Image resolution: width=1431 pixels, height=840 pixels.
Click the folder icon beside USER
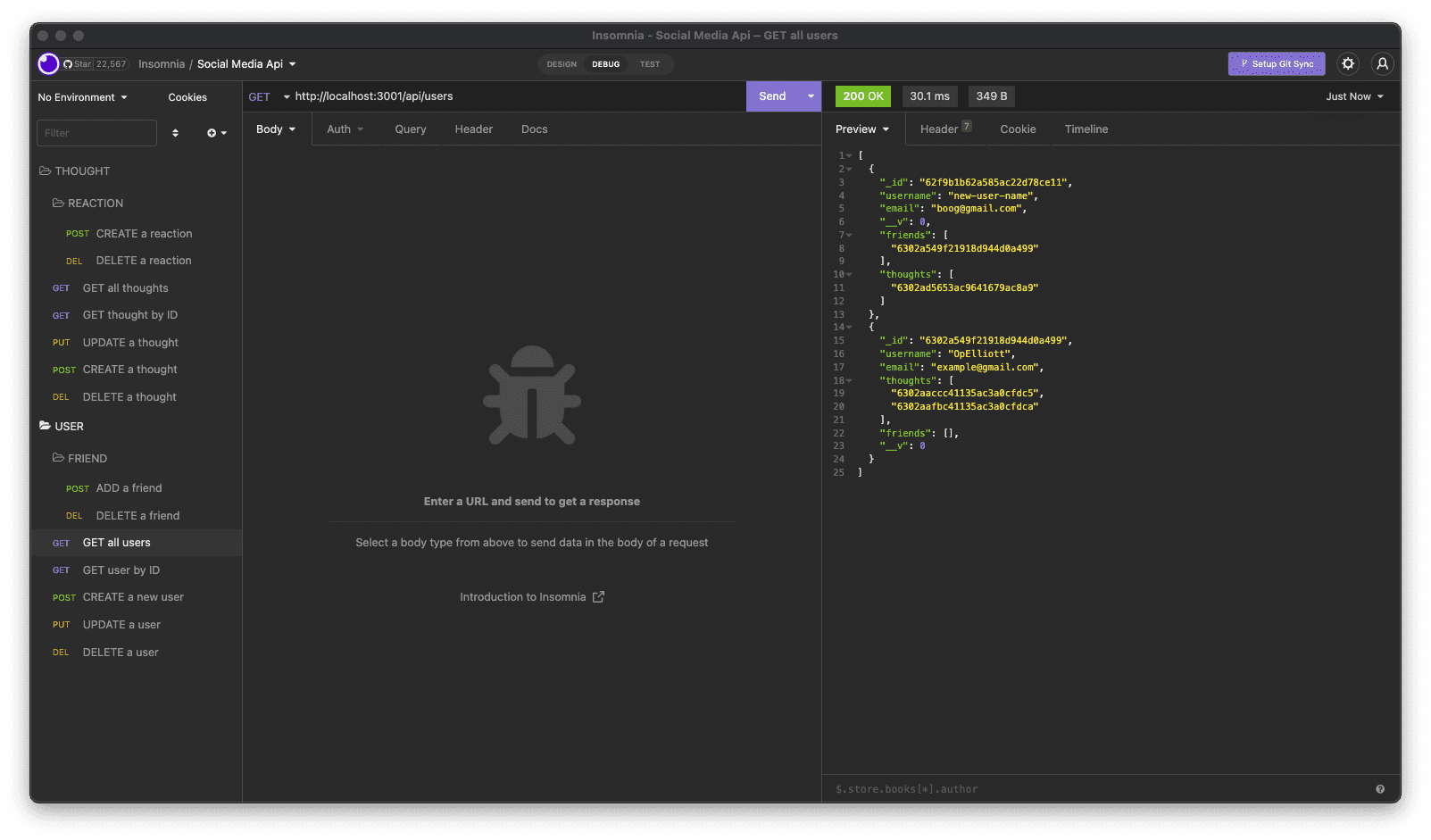pyautogui.click(x=44, y=426)
